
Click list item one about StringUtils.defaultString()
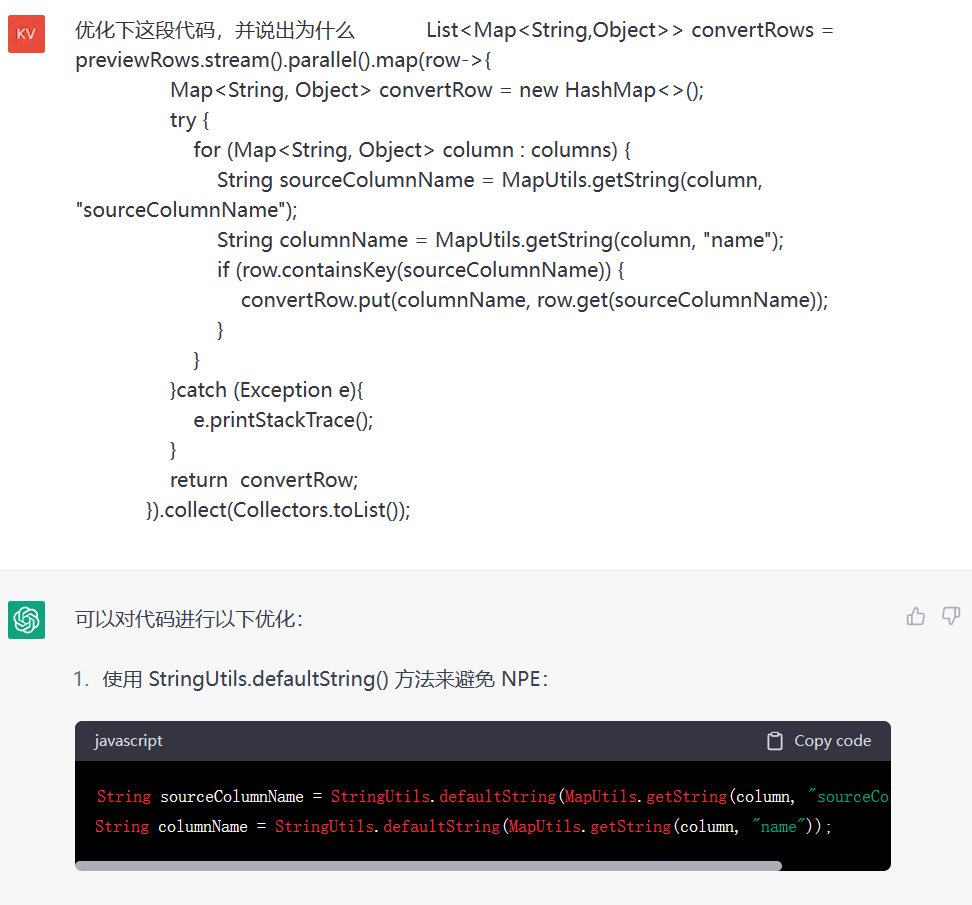tap(324, 679)
